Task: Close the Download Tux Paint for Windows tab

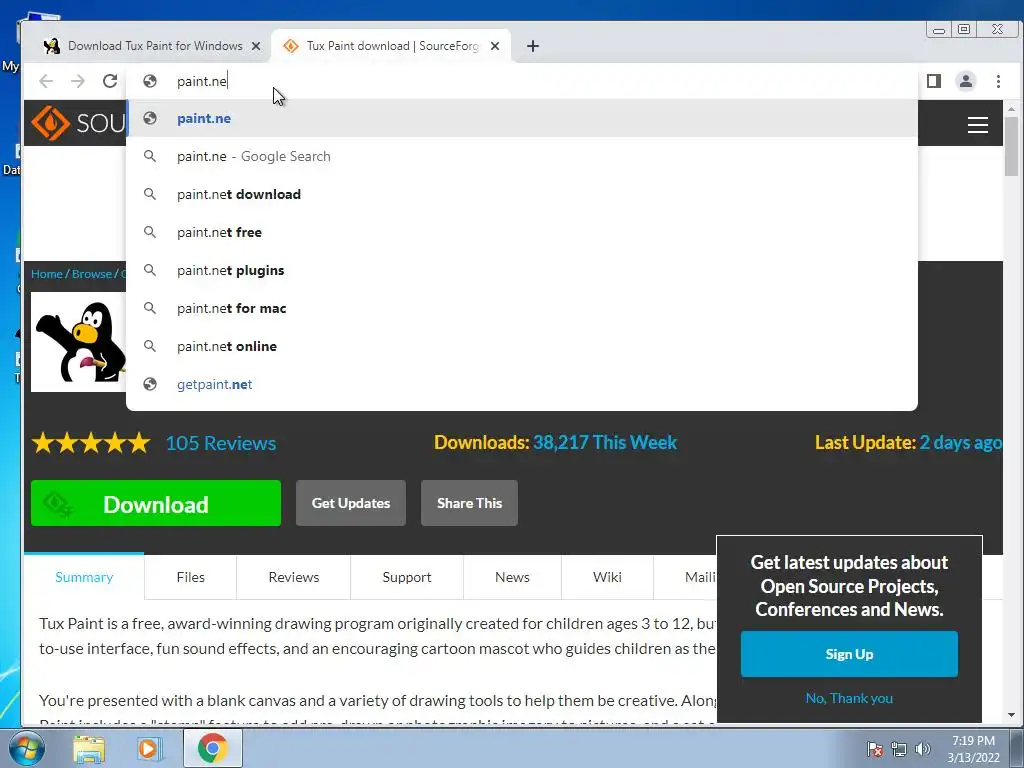Action: tap(256, 46)
